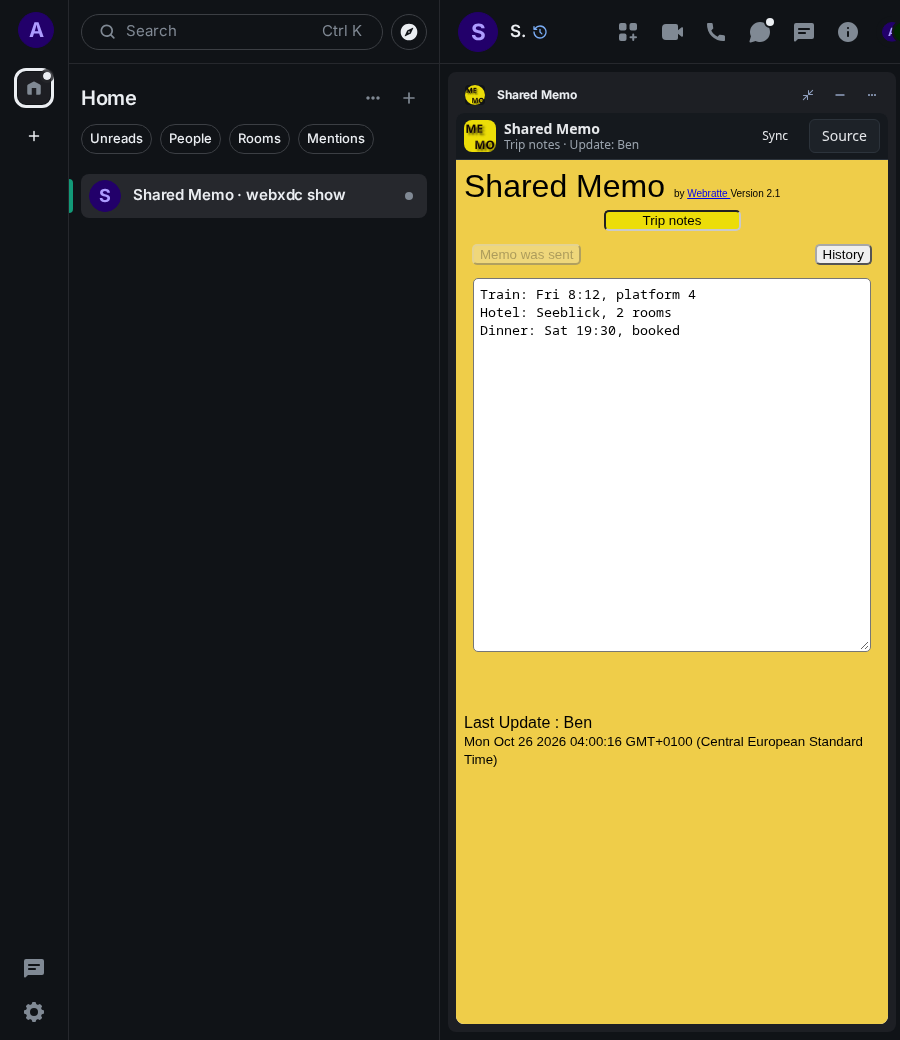Open Home options three-dot menu
The height and width of the screenshot is (1040, 900).
click(373, 98)
